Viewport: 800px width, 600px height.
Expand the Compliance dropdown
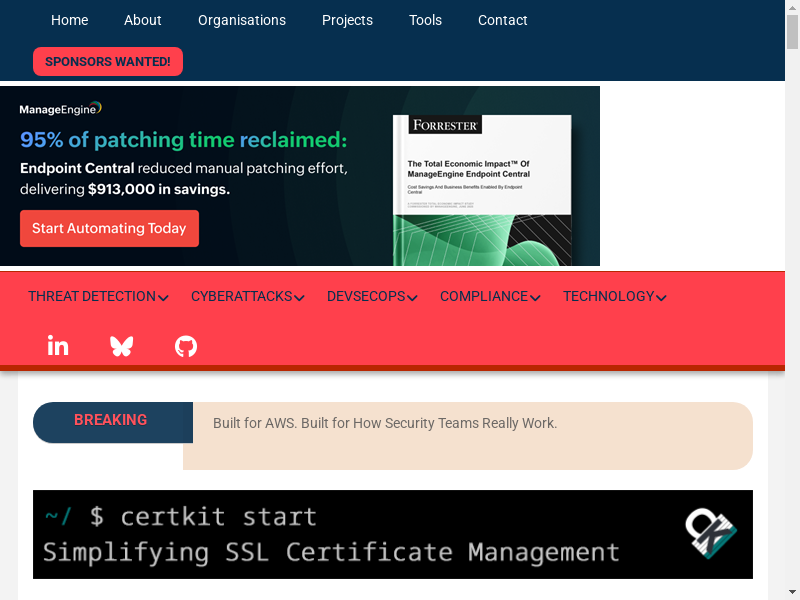(490, 296)
